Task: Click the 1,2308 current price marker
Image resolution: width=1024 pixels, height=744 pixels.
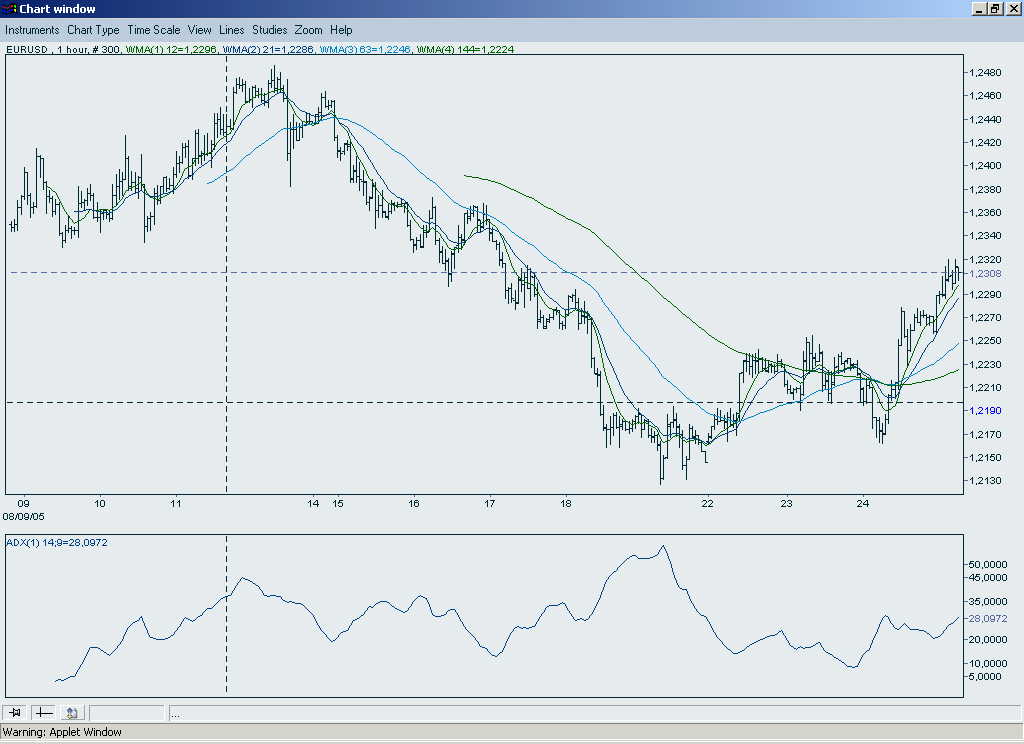Action: (x=988, y=273)
